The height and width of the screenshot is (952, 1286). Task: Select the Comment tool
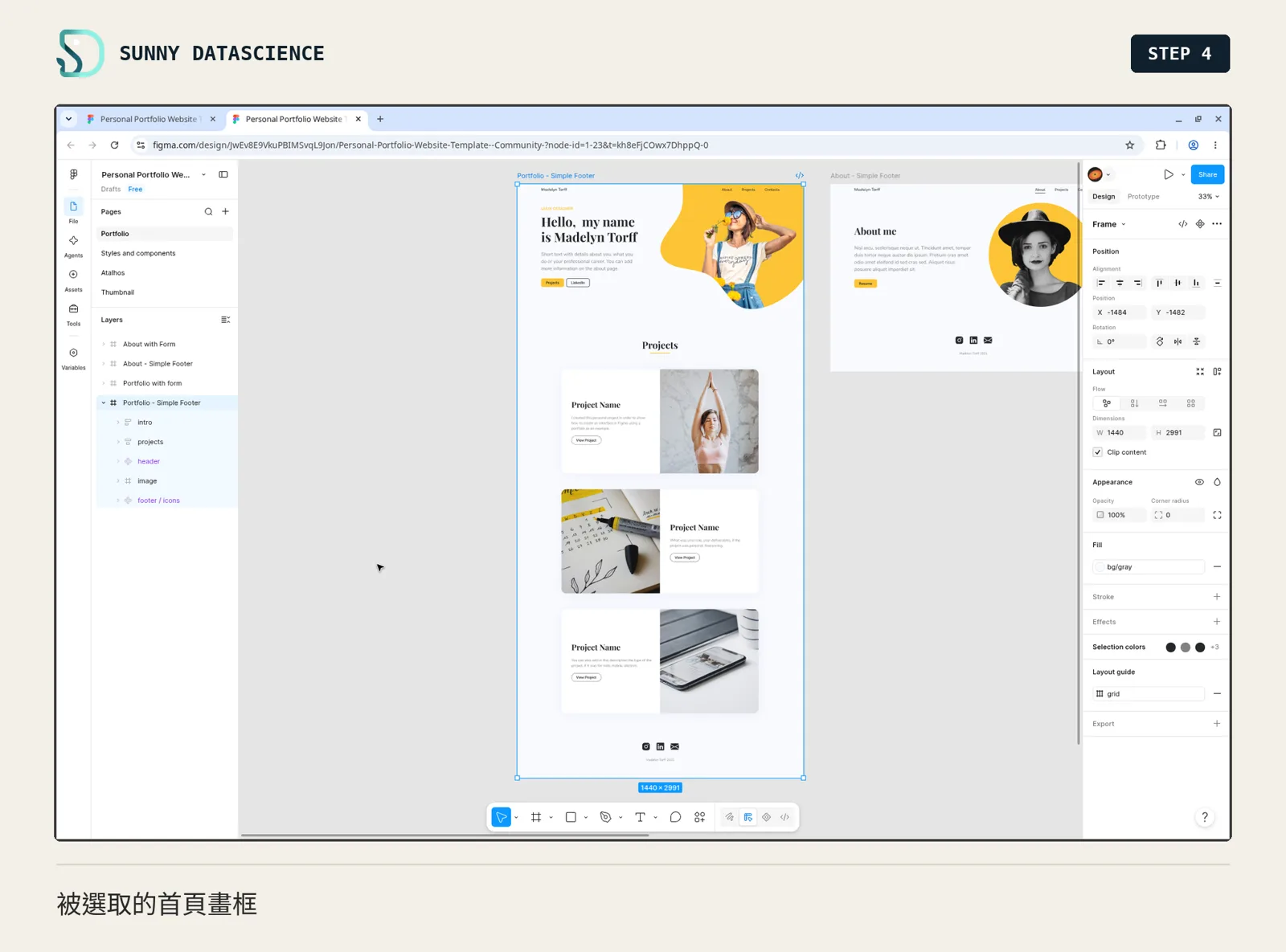675,817
